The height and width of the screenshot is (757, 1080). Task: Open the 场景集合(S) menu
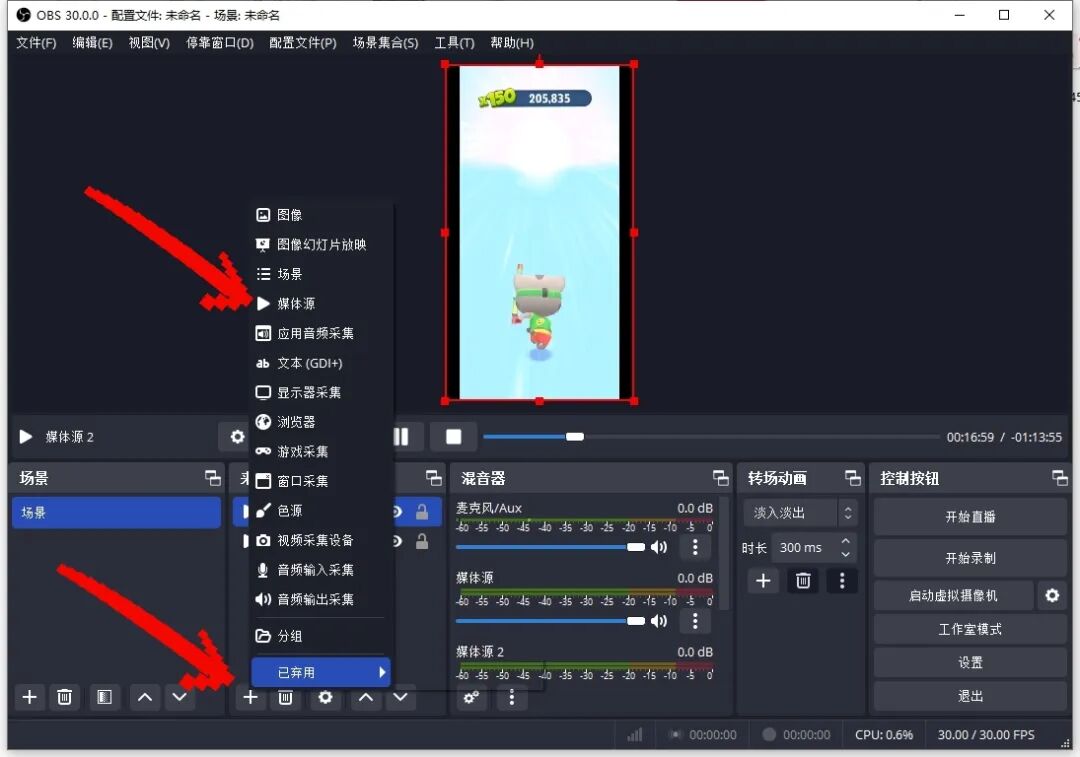(386, 43)
